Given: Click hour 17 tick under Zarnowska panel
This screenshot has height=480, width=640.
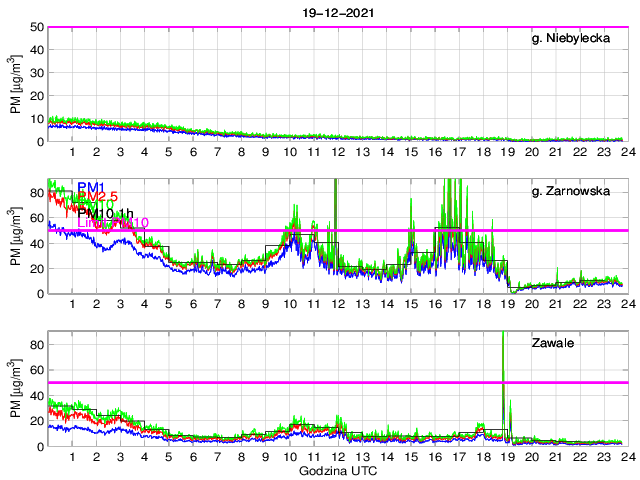Looking at the screenshot, I should (459, 304).
